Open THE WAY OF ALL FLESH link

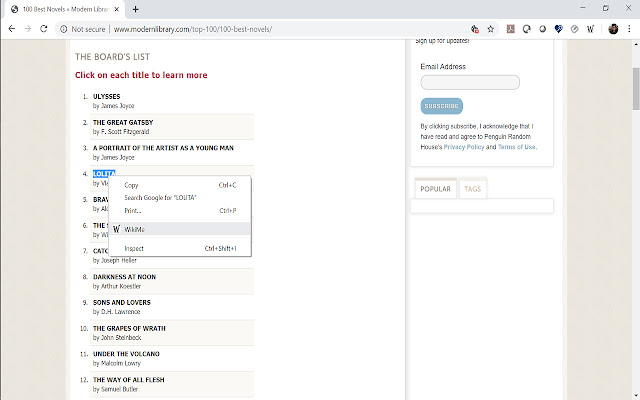(x=129, y=380)
